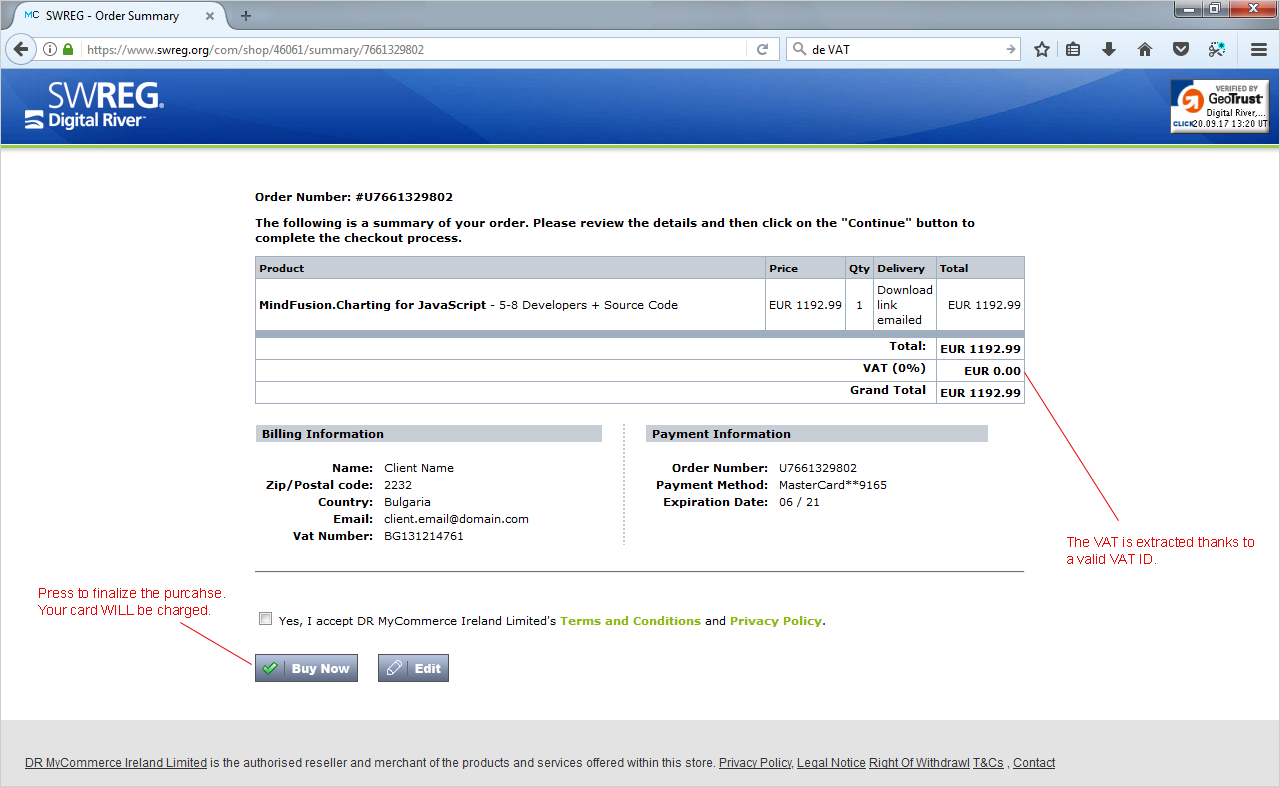Open the Firefox downloads arrow icon
The width and height of the screenshot is (1280, 787).
click(1109, 49)
